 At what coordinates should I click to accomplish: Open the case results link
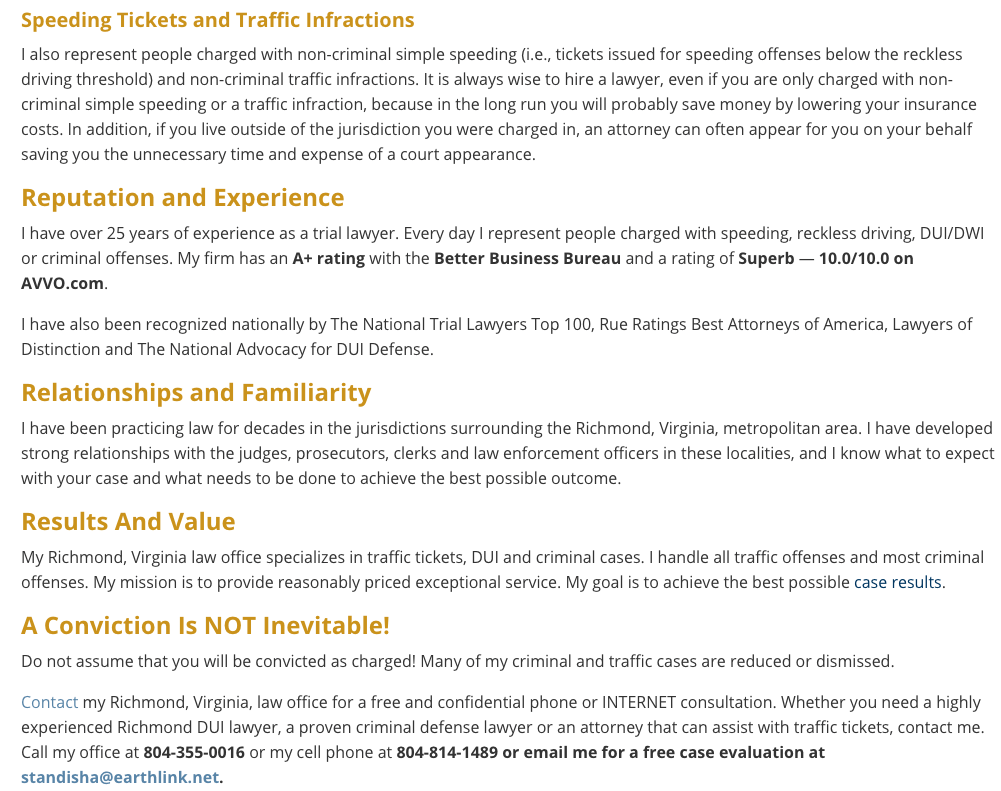pos(897,582)
